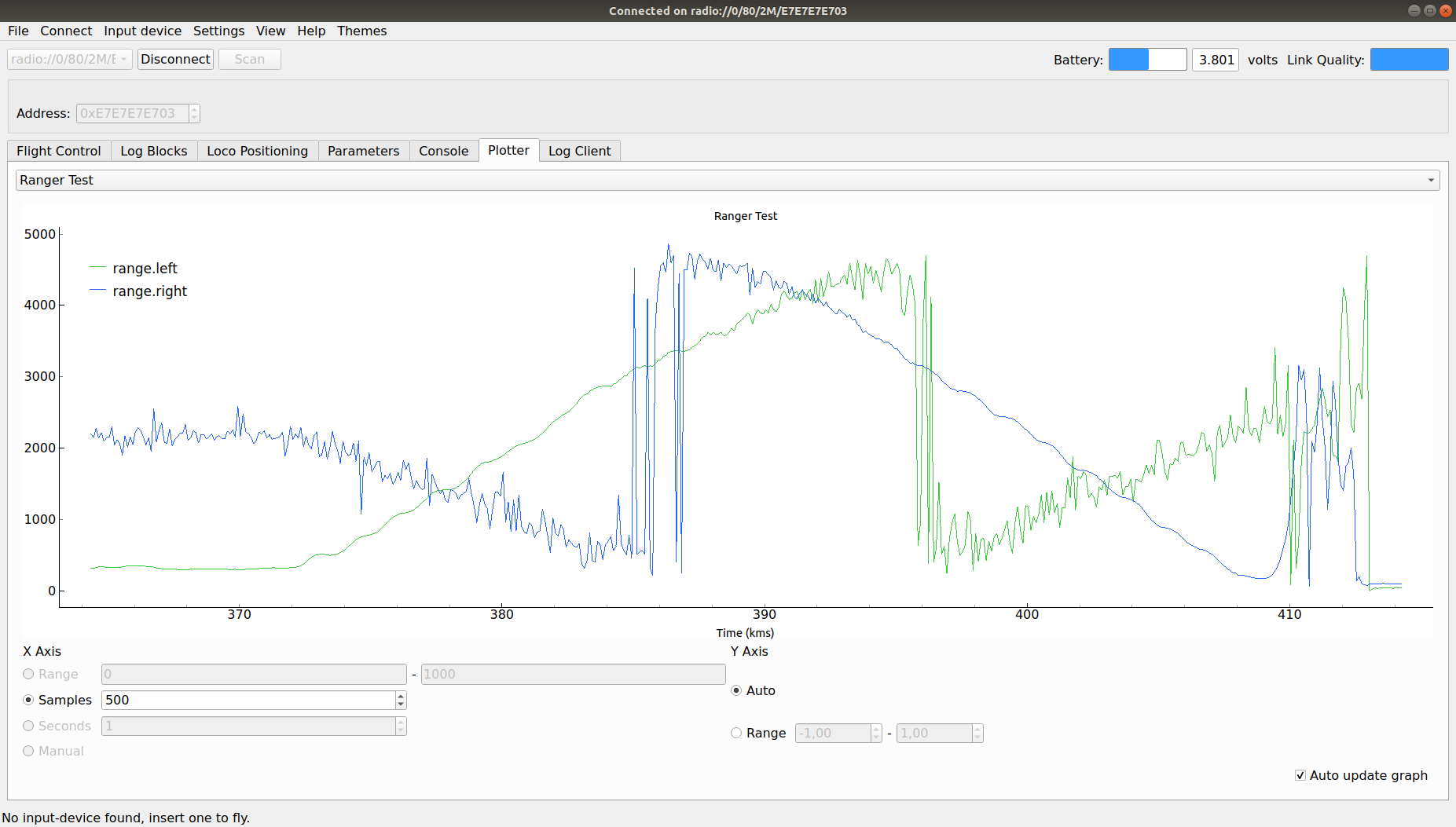The width and height of the screenshot is (1456, 827).
Task: Open the Loco Positioning tab
Action: 257,151
